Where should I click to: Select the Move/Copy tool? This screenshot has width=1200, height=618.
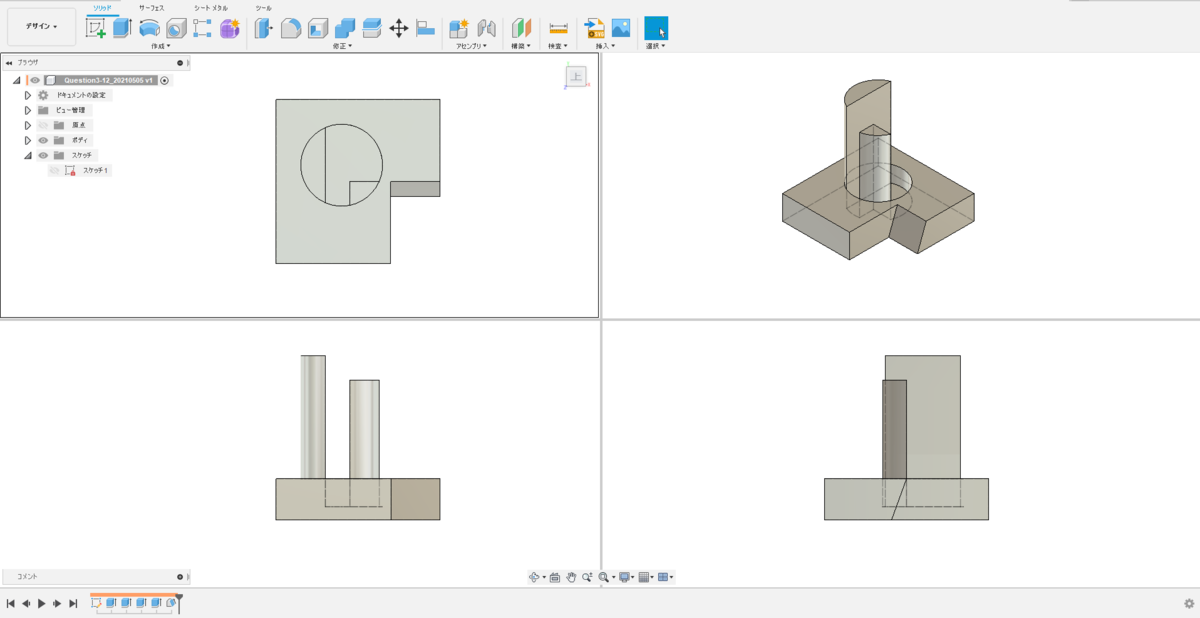pyautogui.click(x=398, y=28)
